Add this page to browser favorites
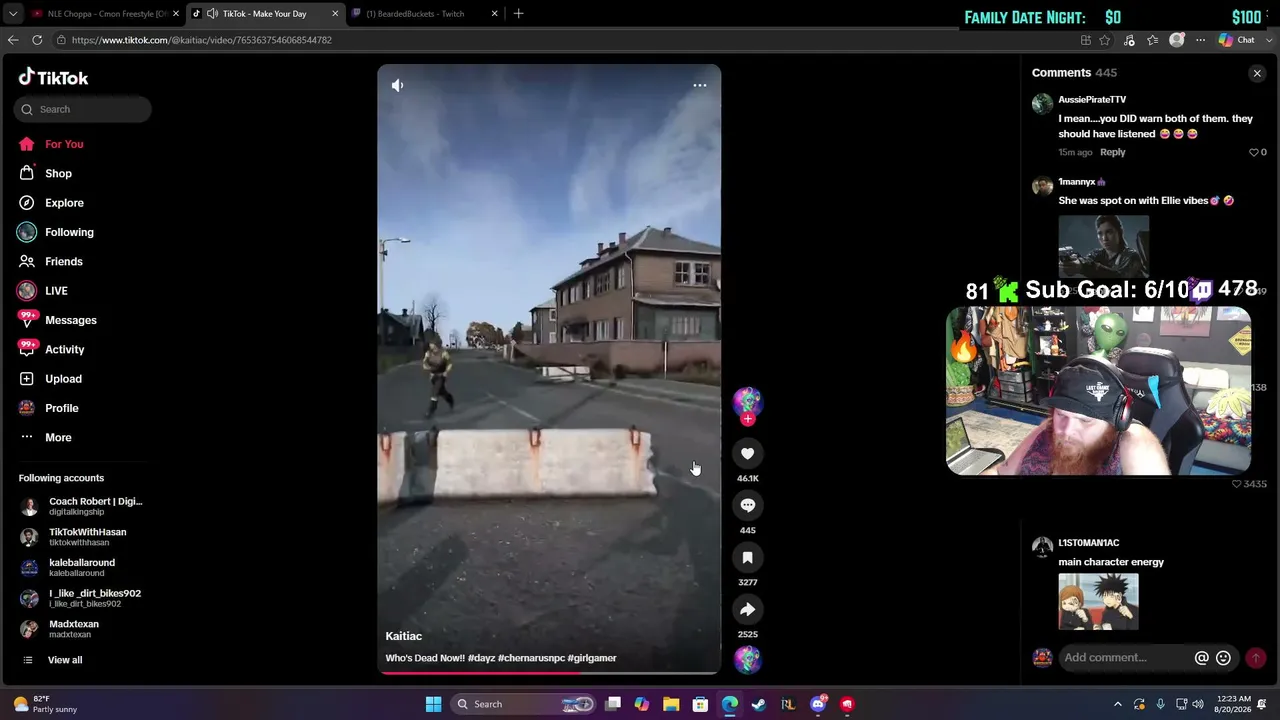 pyautogui.click(x=1105, y=40)
